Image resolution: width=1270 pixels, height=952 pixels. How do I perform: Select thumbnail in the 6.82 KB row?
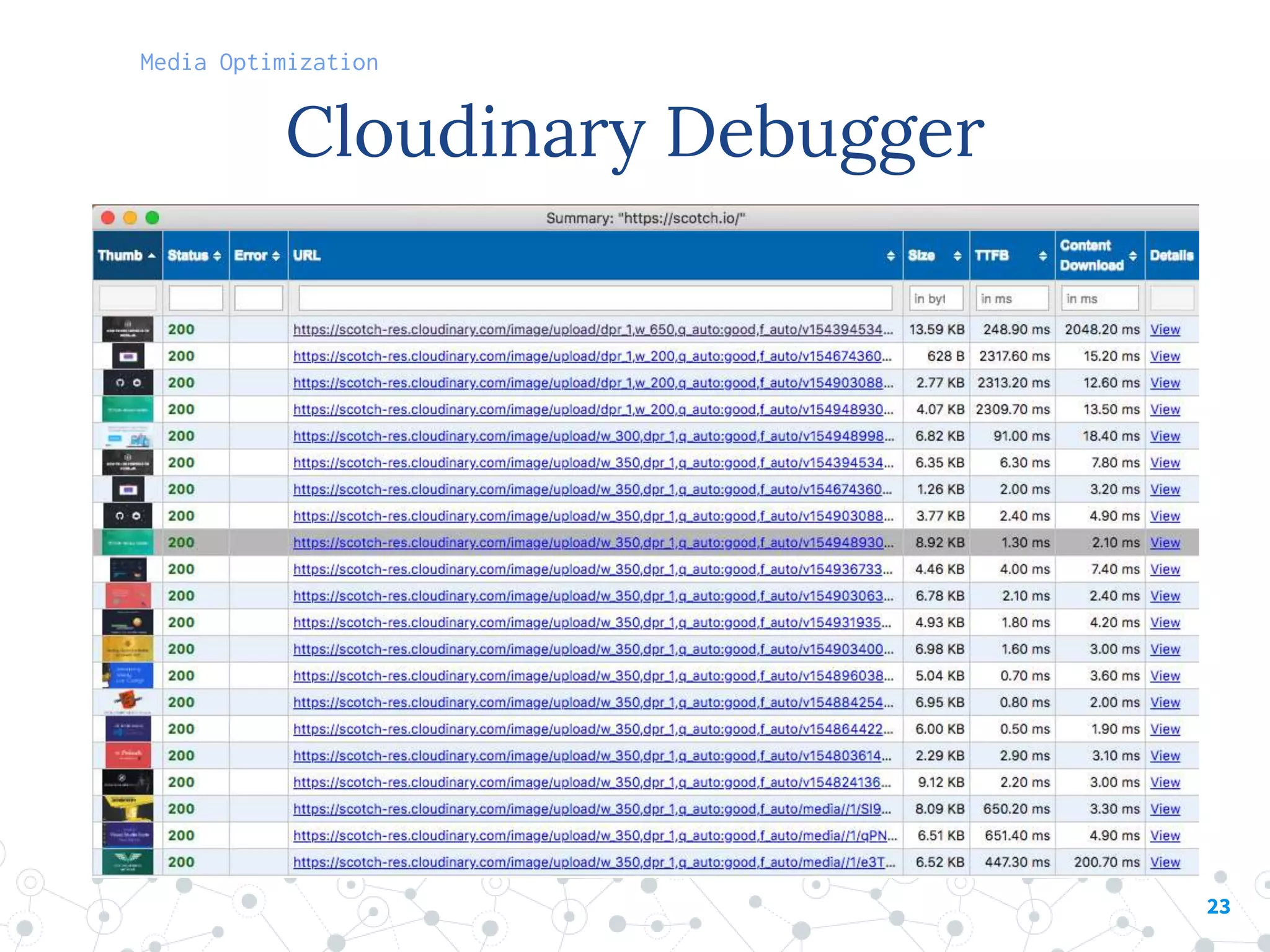128,436
